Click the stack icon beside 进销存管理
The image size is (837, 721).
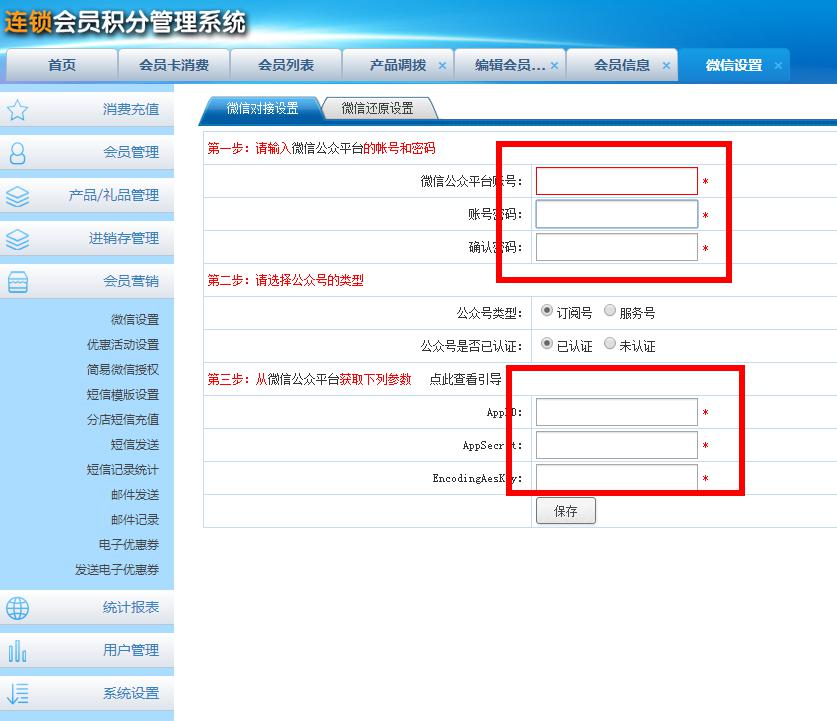tap(17, 239)
